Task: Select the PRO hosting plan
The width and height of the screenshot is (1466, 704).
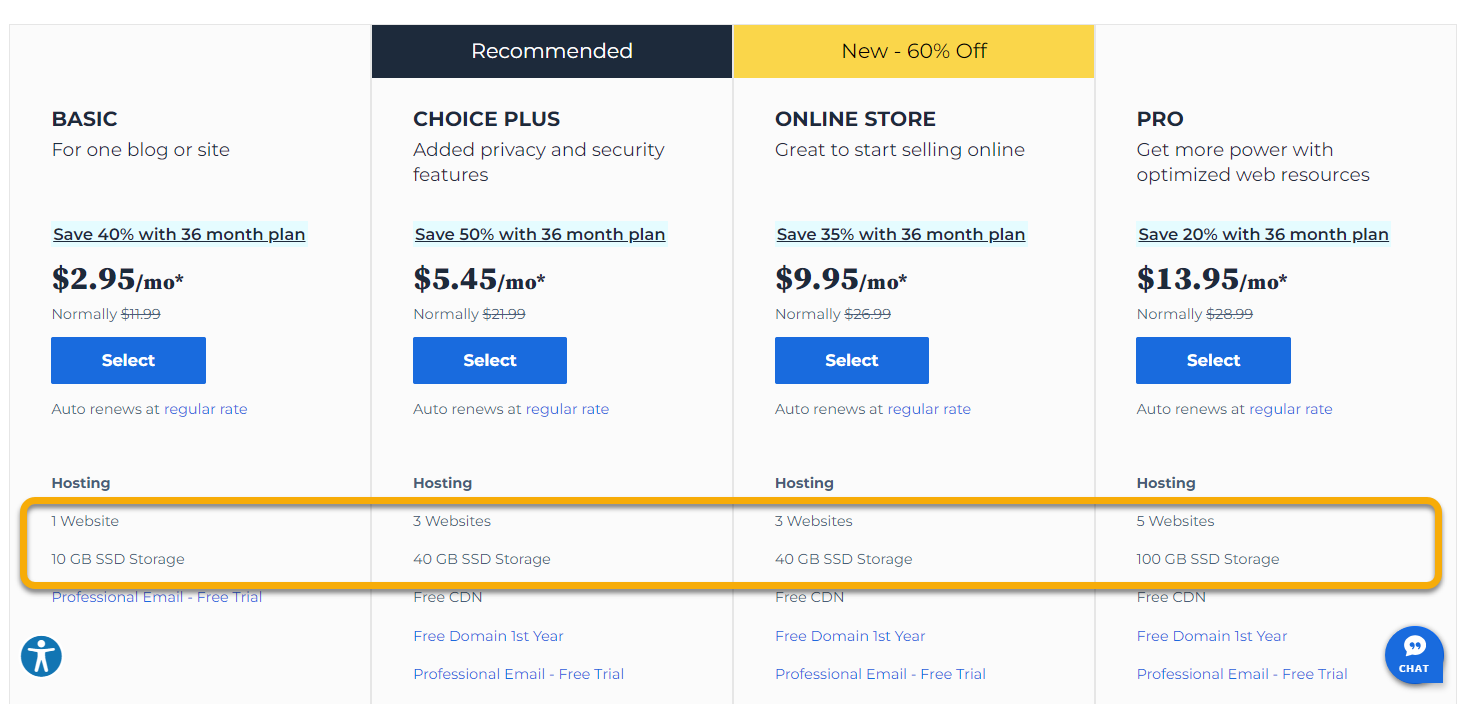Action: click(x=1213, y=360)
